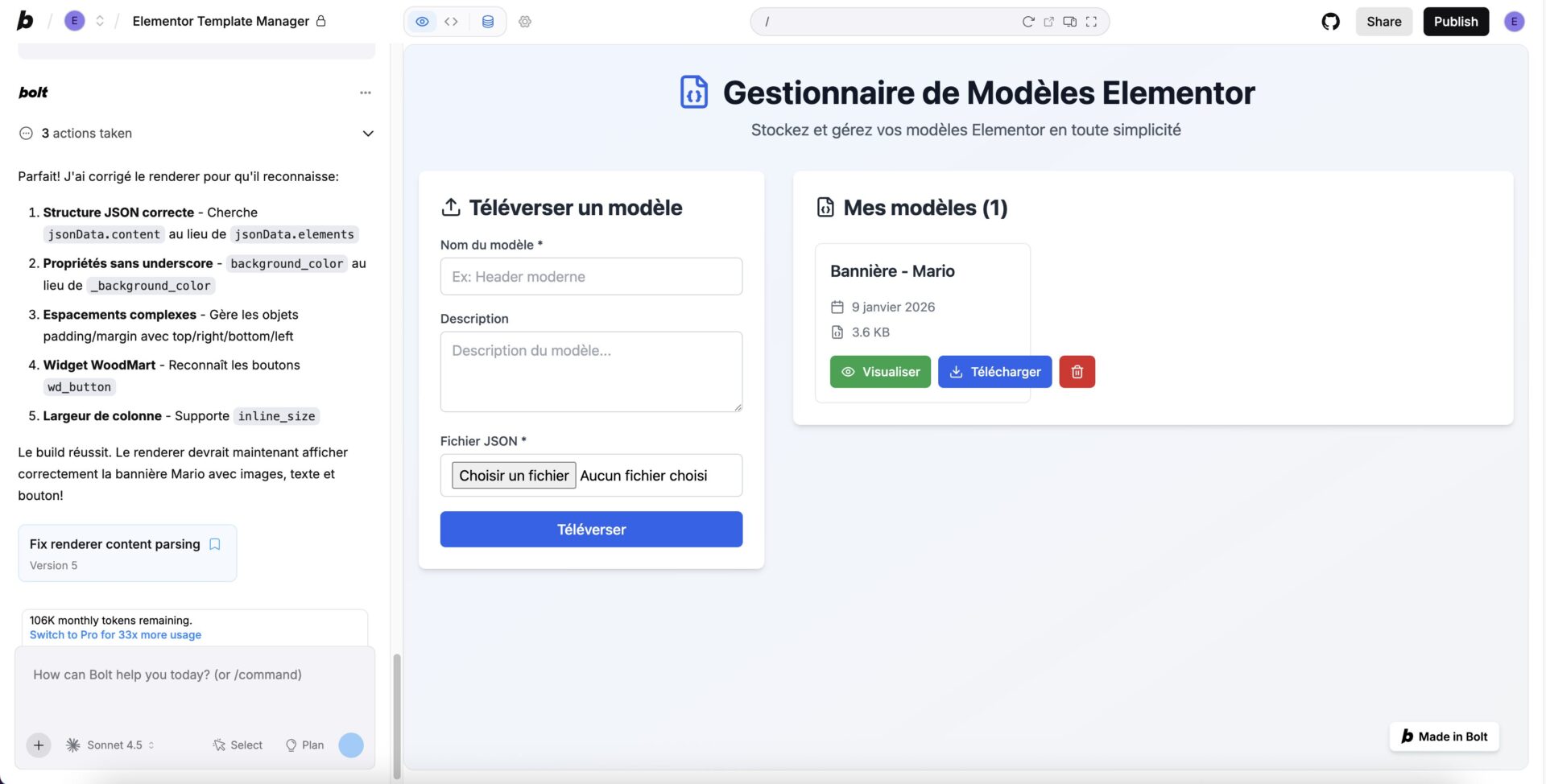This screenshot has width=1546, height=784.
Task: Open project settings with the gear icon
Action: pos(525,22)
